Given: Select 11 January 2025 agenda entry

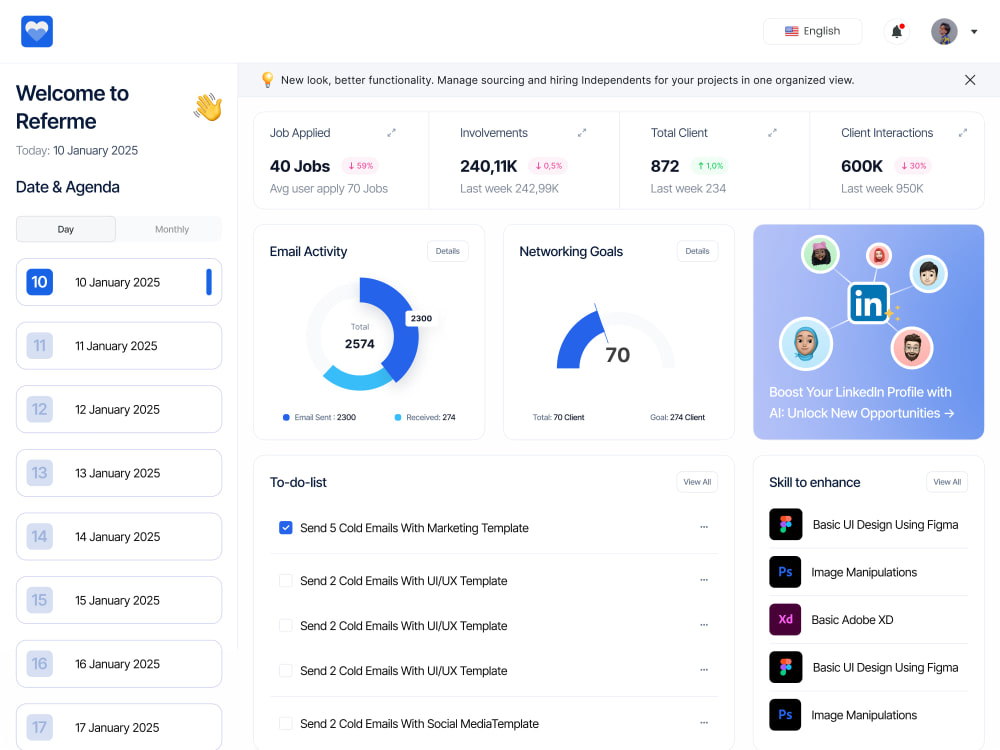Looking at the screenshot, I should [119, 346].
